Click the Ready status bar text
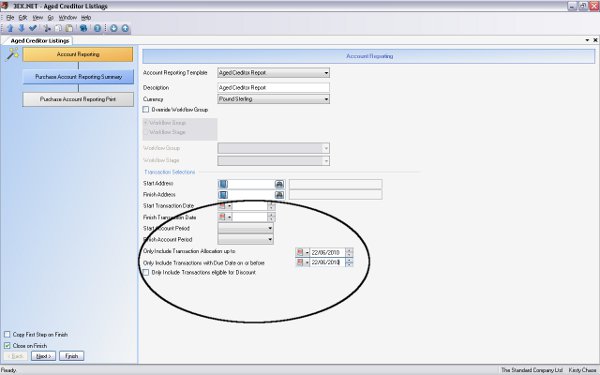600x375 pixels. pos(8,370)
